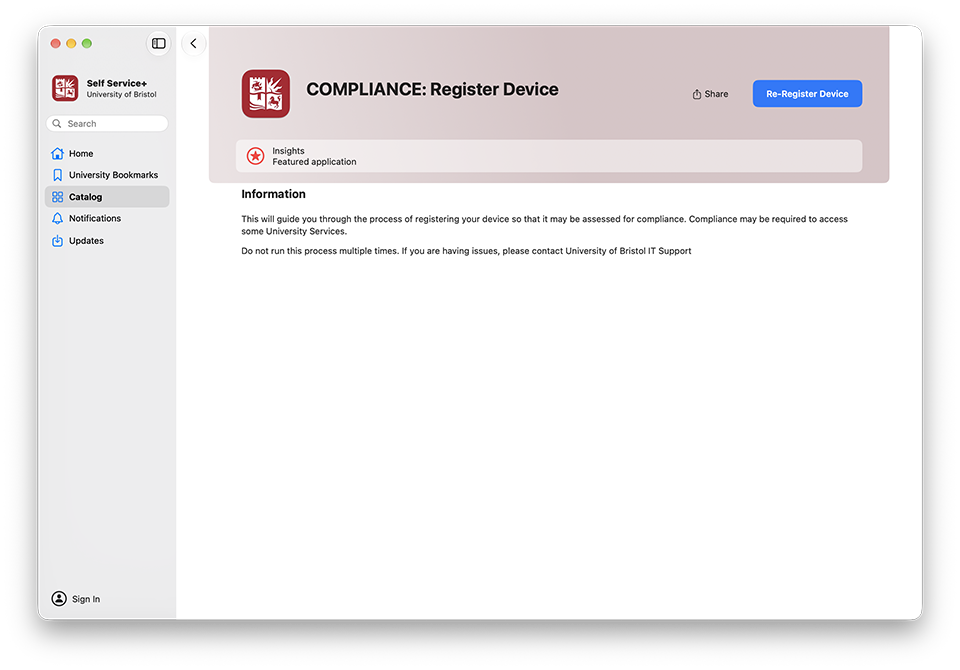Close the window with the red button

tap(56, 43)
